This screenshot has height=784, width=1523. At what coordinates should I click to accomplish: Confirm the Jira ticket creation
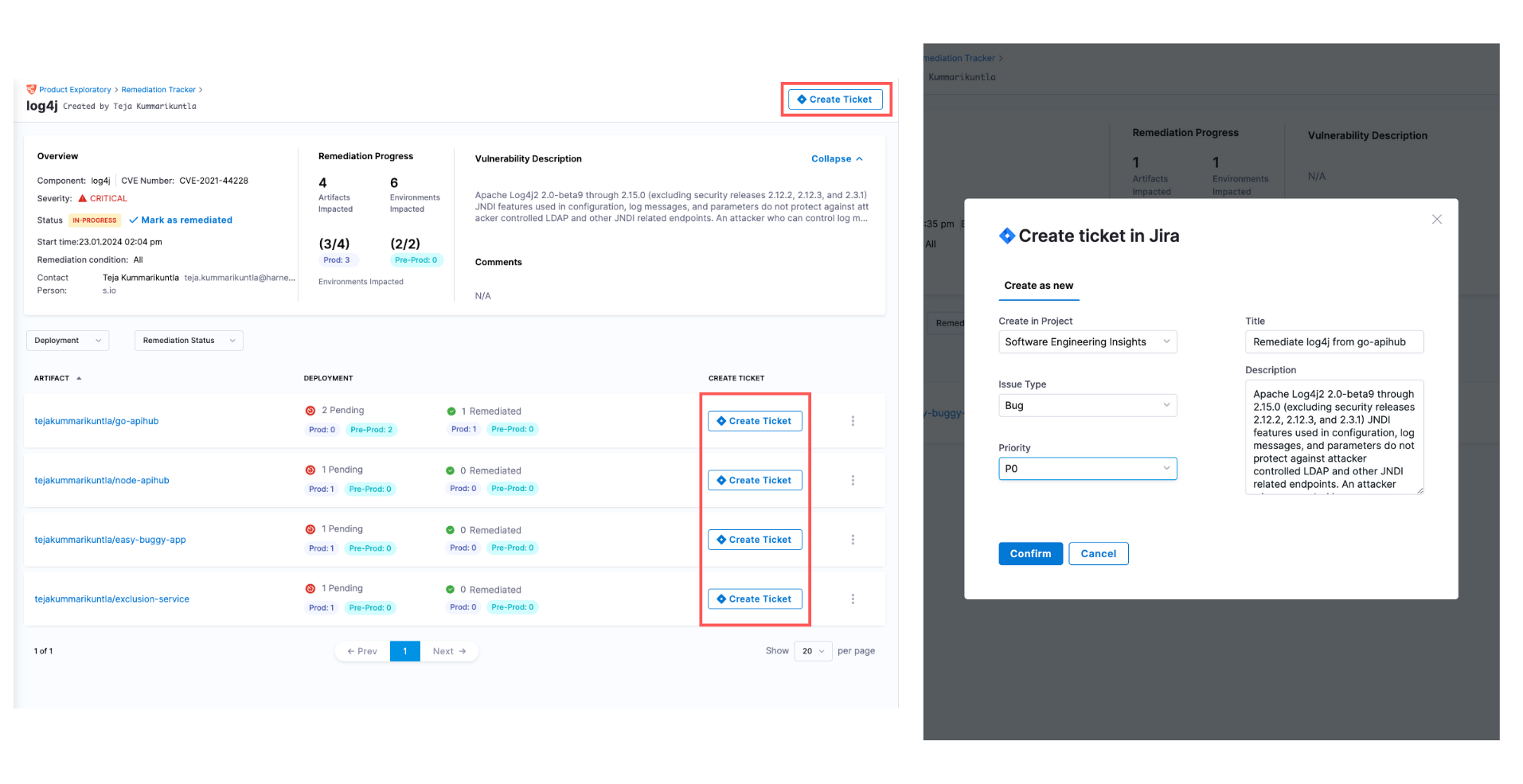(x=1030, y=554)
